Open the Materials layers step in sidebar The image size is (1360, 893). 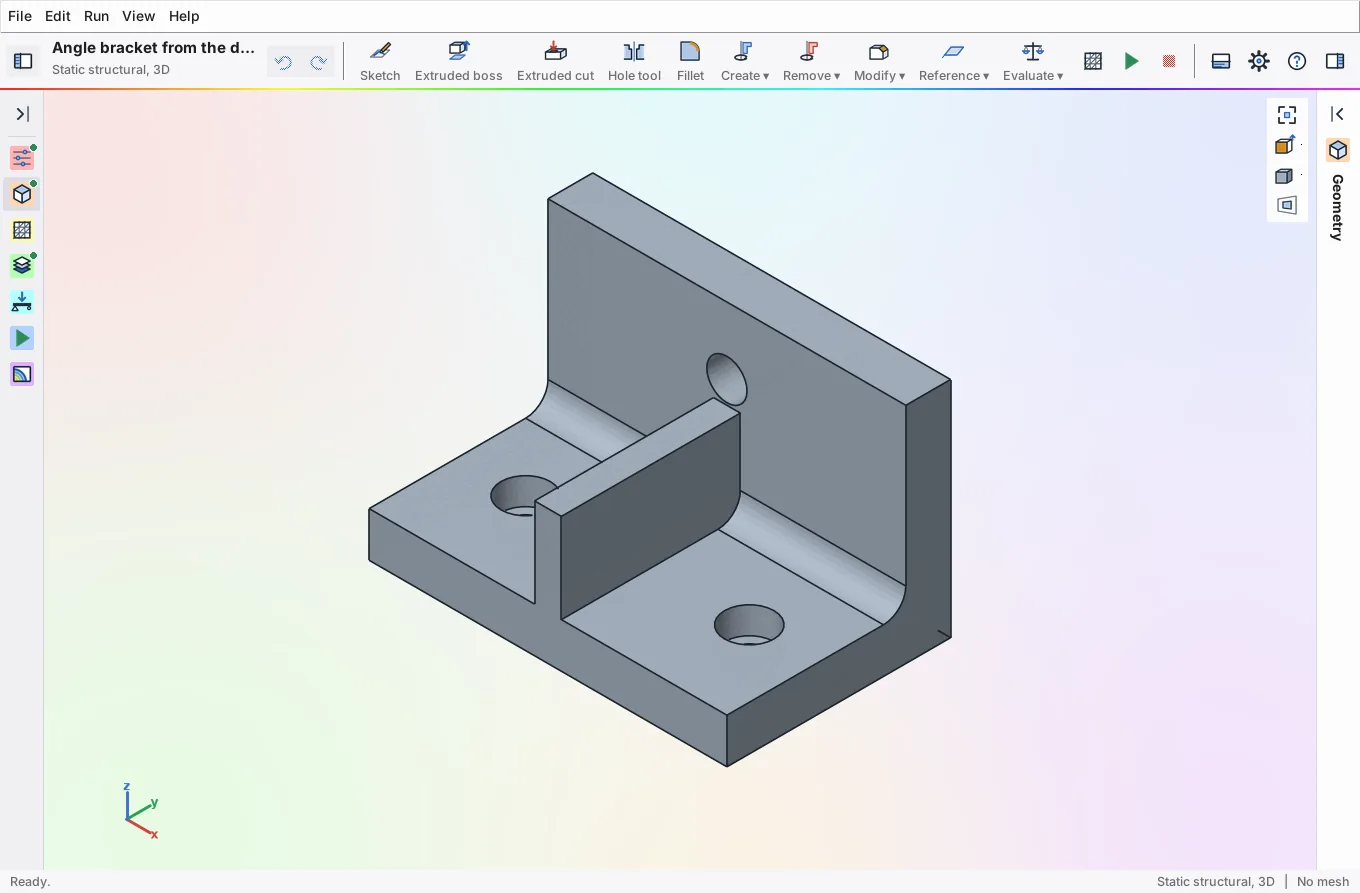coord(22,266)
